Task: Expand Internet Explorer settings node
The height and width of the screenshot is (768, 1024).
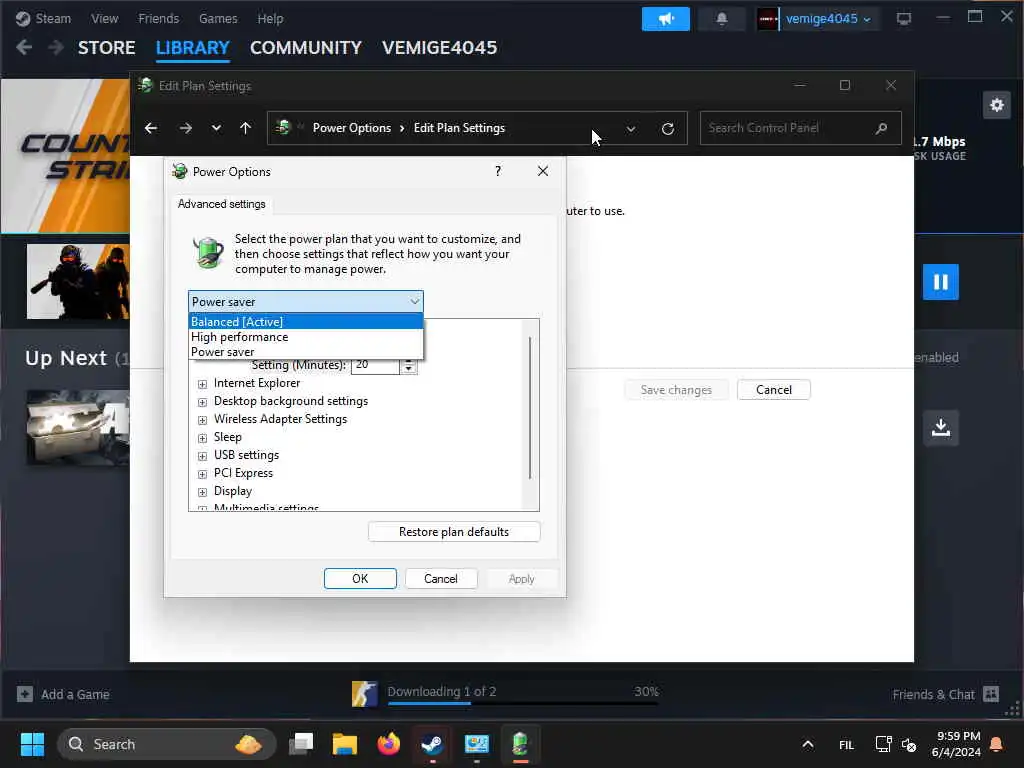Action: [202, 384]
